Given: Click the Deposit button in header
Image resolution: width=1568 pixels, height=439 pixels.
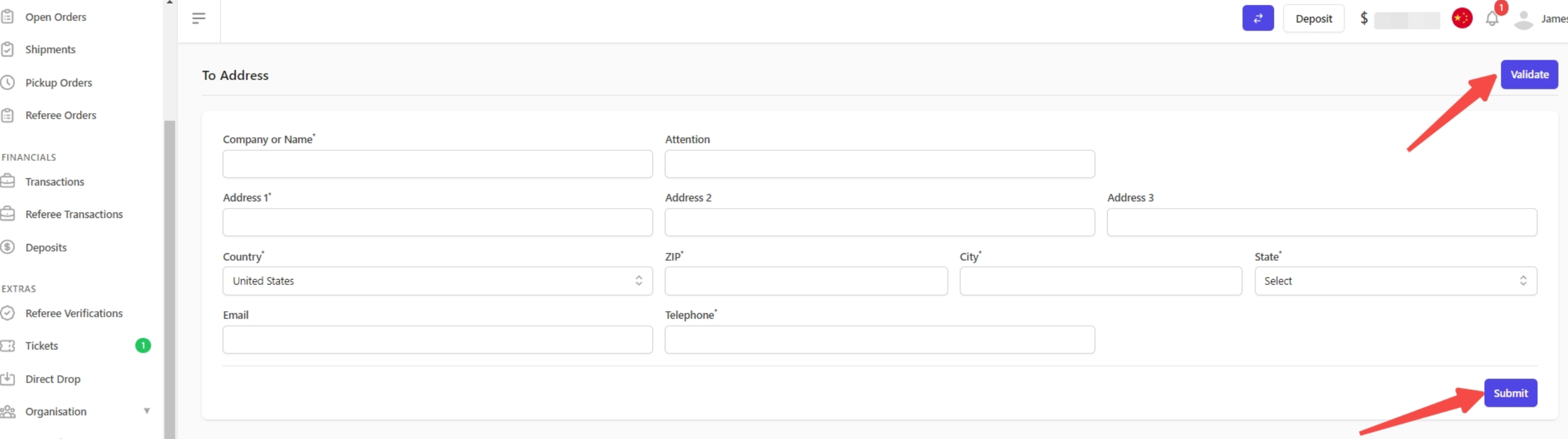Looking at the screenshot, I should point(1313,19).
